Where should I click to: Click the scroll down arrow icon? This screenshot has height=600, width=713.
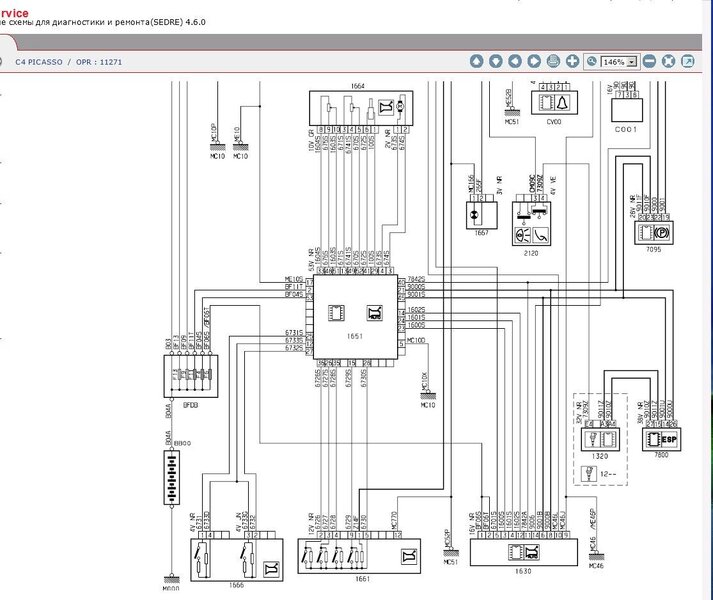coord(496,61)
